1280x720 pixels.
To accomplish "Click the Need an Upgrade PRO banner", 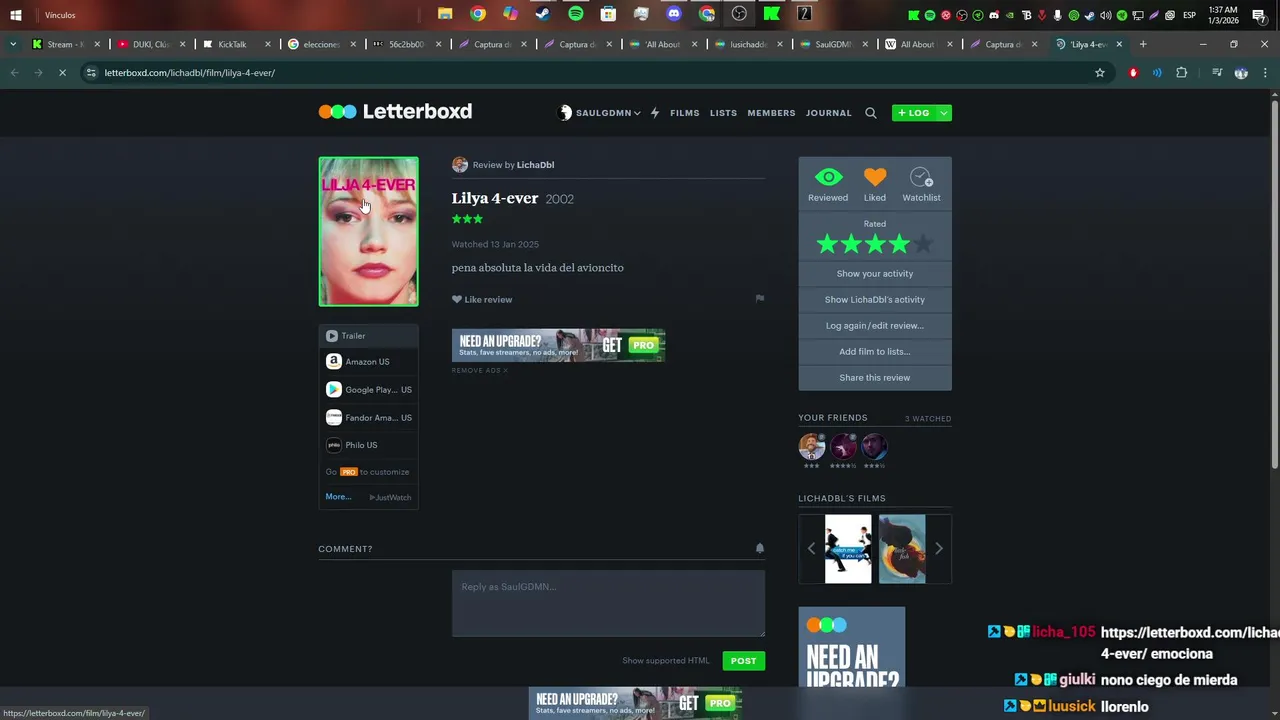I will point(558,345).
